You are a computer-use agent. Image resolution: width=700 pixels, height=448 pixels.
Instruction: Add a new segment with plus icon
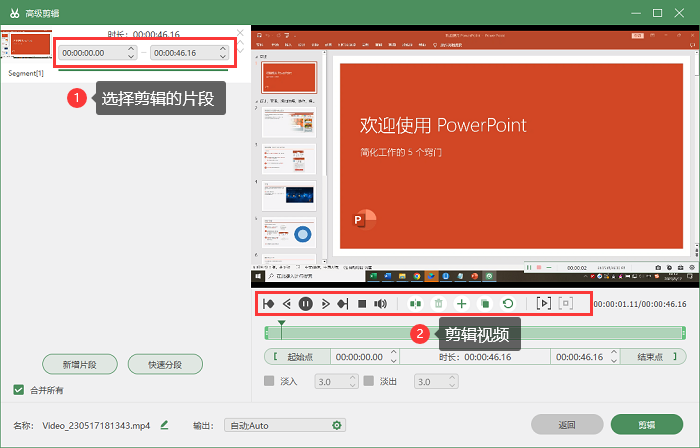(x=462, y=304)
